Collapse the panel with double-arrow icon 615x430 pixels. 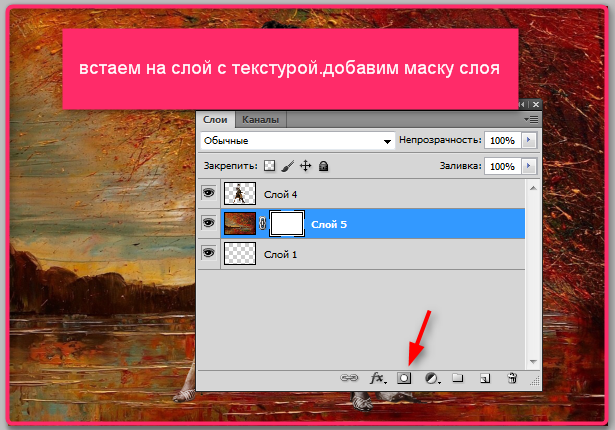[522, 104]
